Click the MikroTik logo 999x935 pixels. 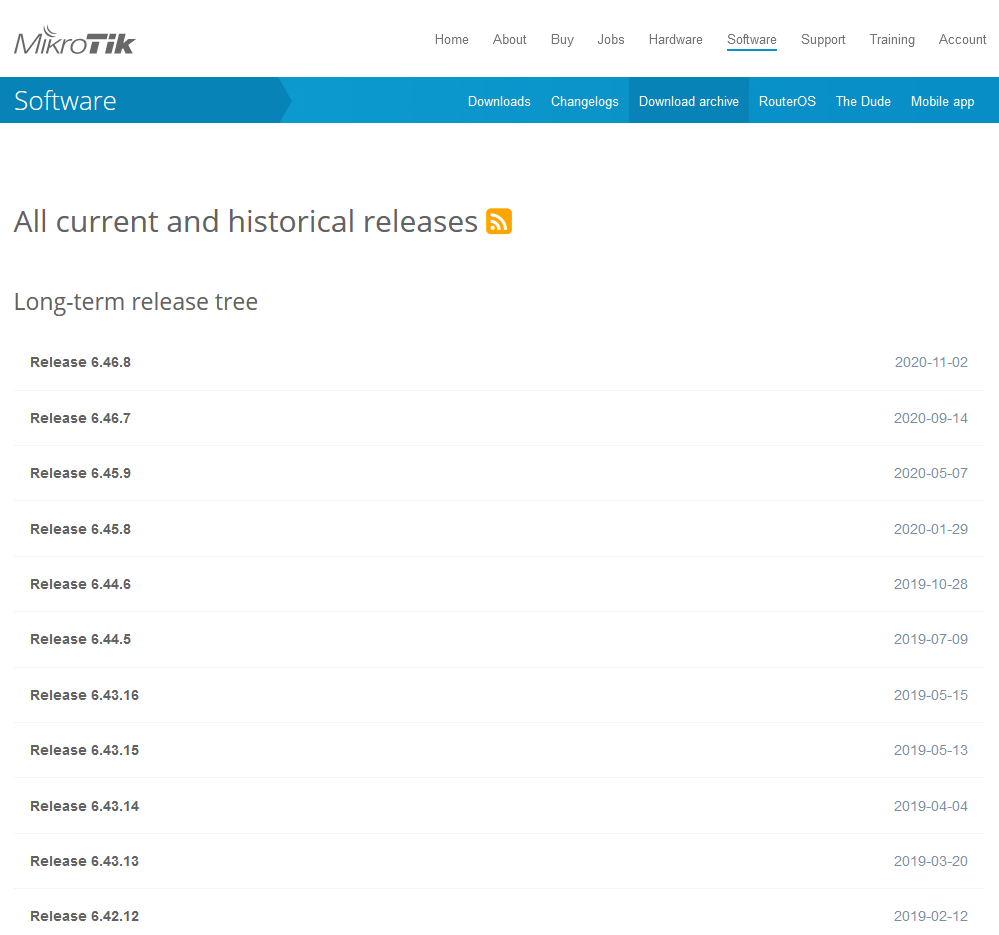(75, 39)
